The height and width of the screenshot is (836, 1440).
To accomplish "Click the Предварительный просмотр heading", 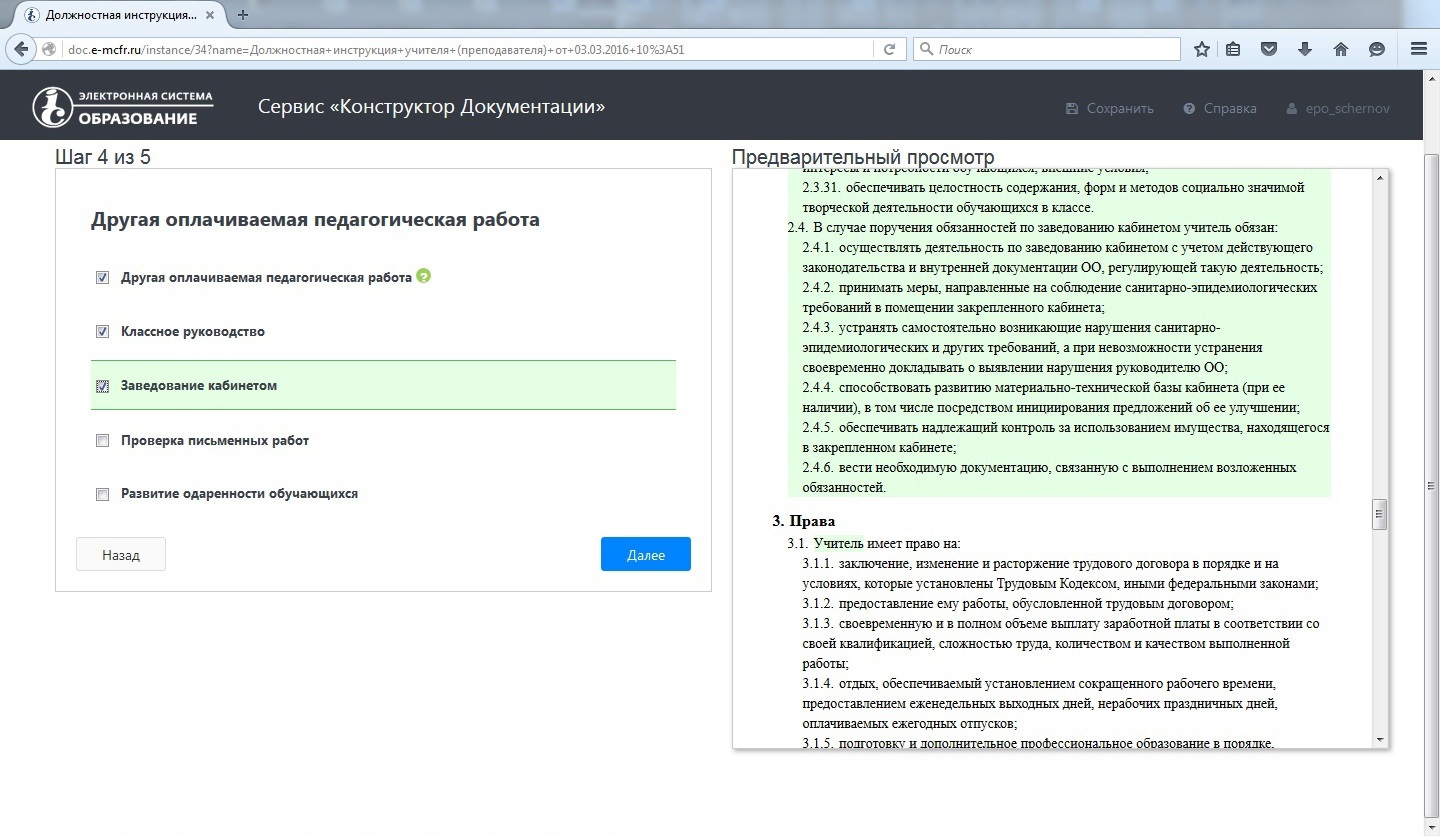I will (x=863, y=157).
